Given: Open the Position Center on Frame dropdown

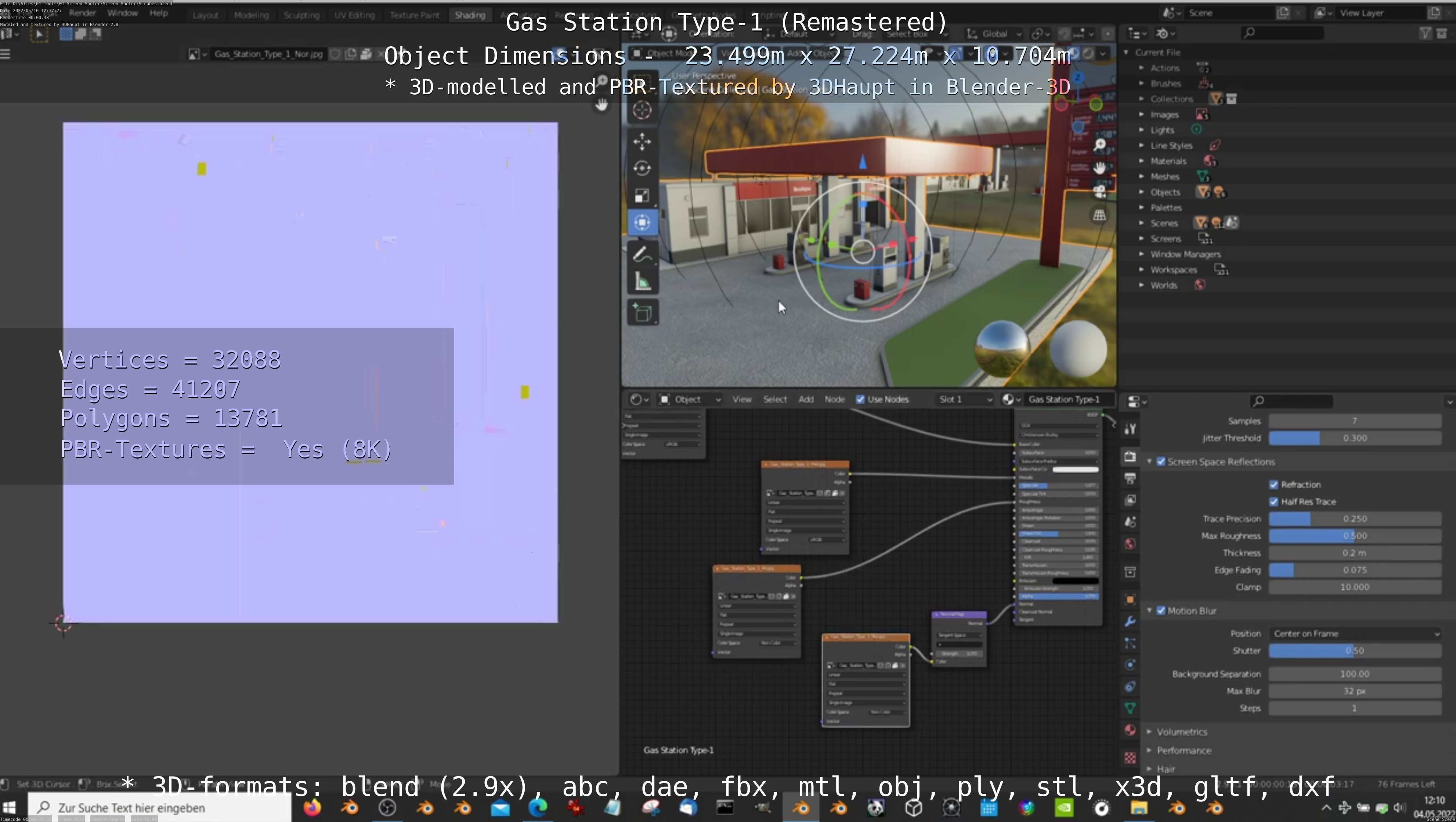Looking at the screenshot, I should pyautogui.click(x=1355, y=634).
